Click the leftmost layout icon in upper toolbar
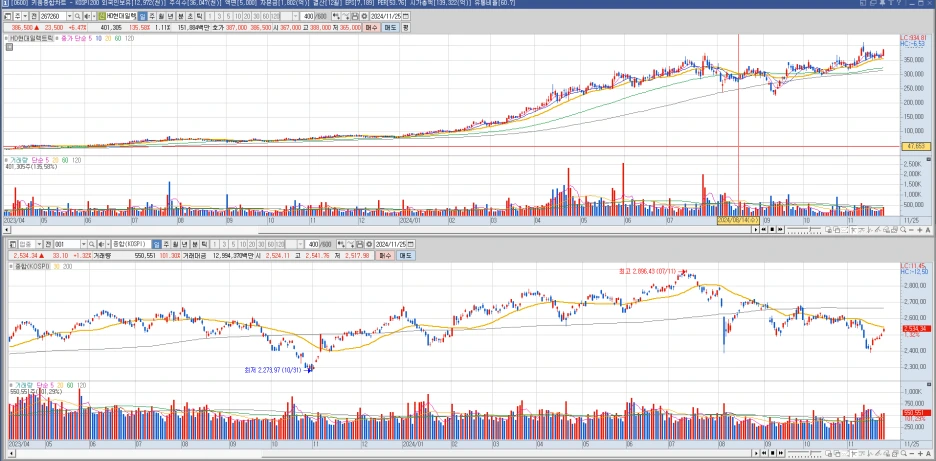The height and width of the screenshot is (461, 936). coord(7,16)
